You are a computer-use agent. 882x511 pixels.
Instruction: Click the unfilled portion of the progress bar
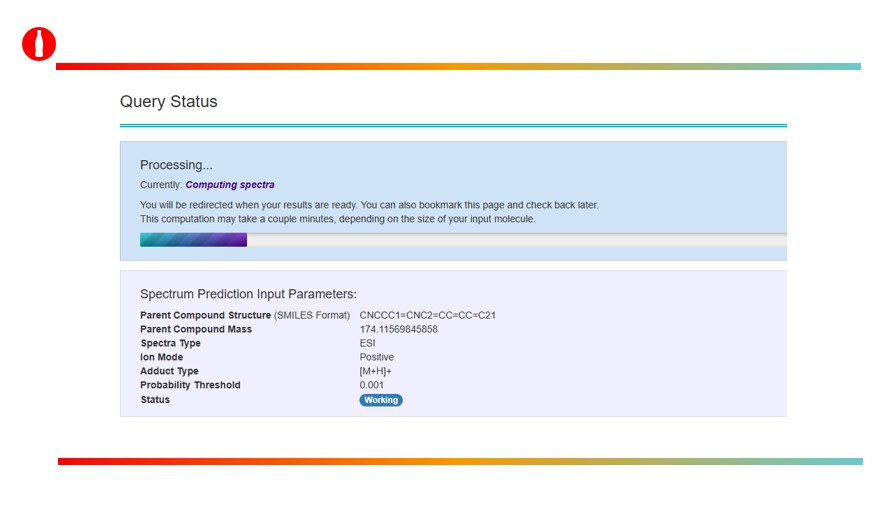pyautogui.click(x=515, y=240)
